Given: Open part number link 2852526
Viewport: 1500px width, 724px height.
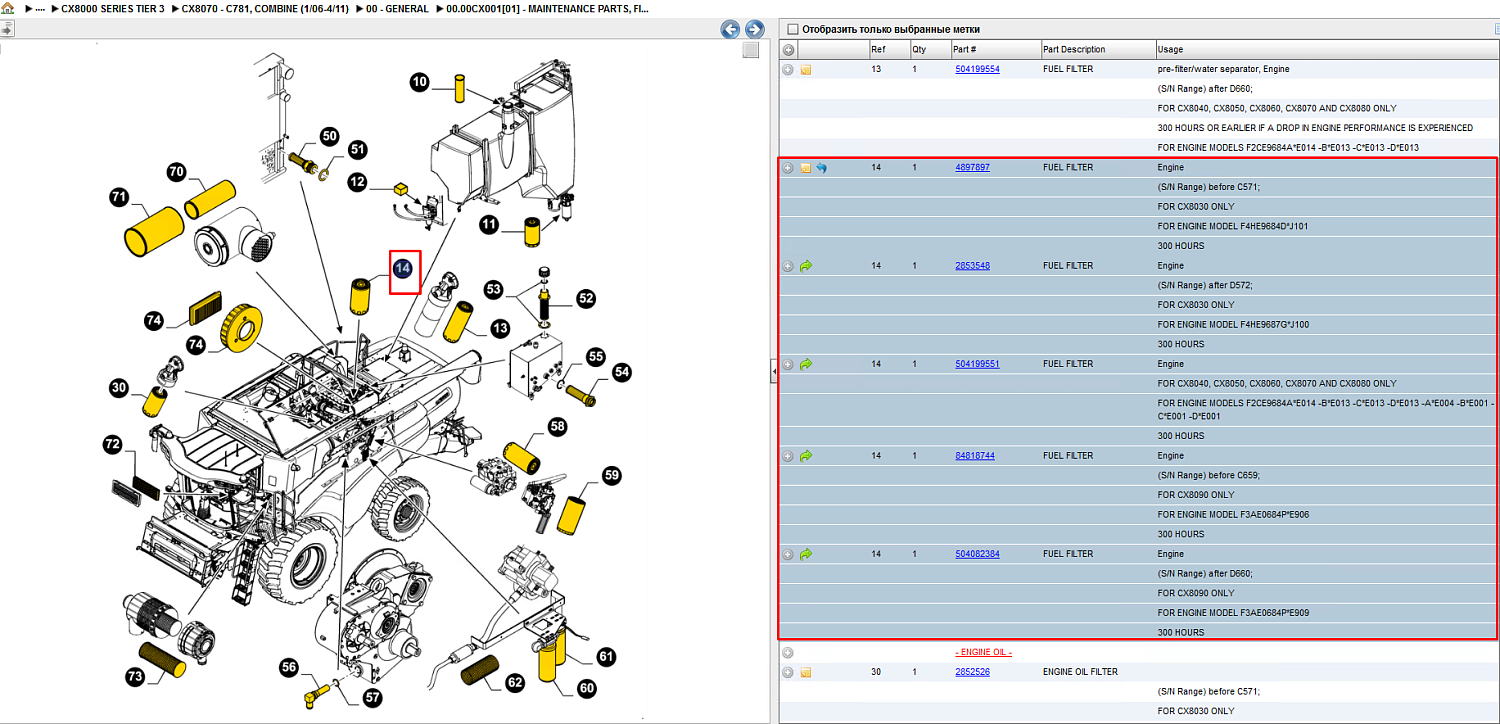Looking at the screenshot, I should (972, 672).
